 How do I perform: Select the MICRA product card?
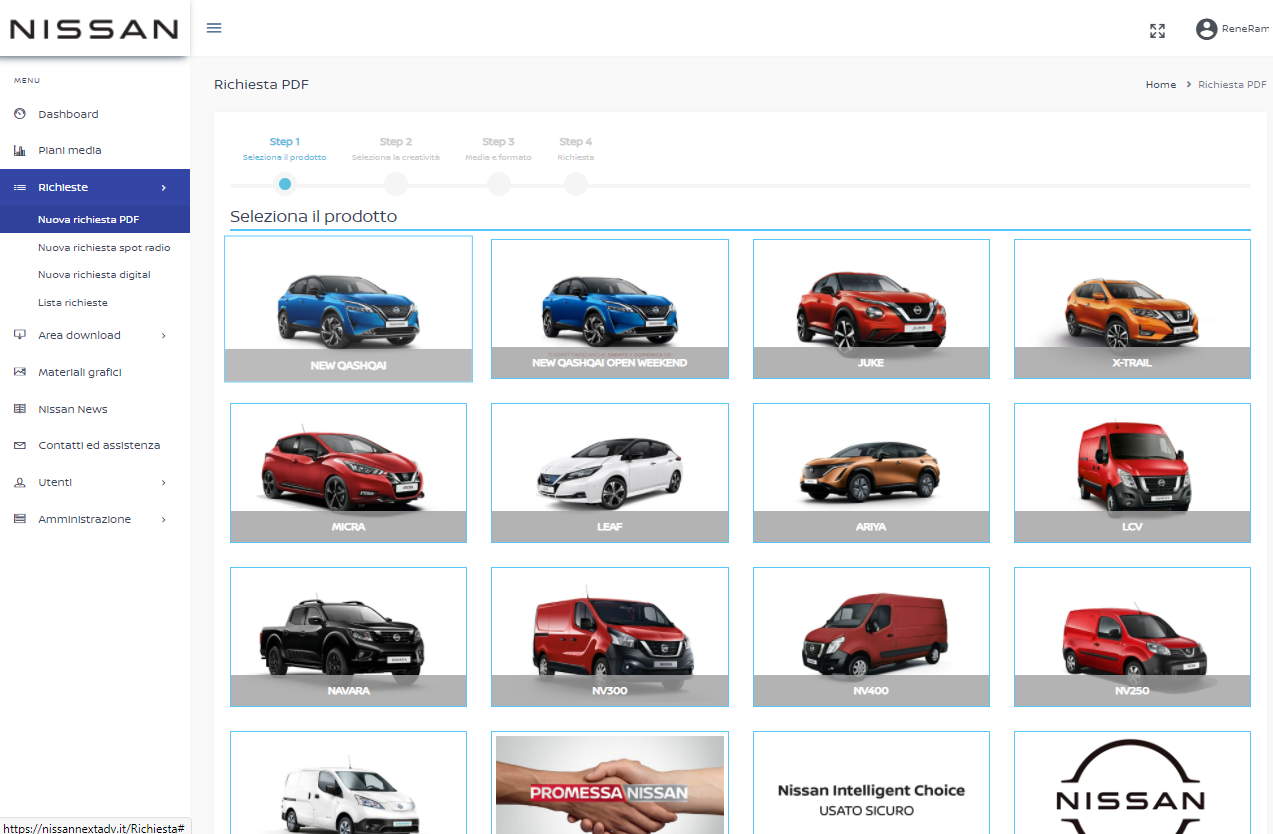(x=348, y=473)
